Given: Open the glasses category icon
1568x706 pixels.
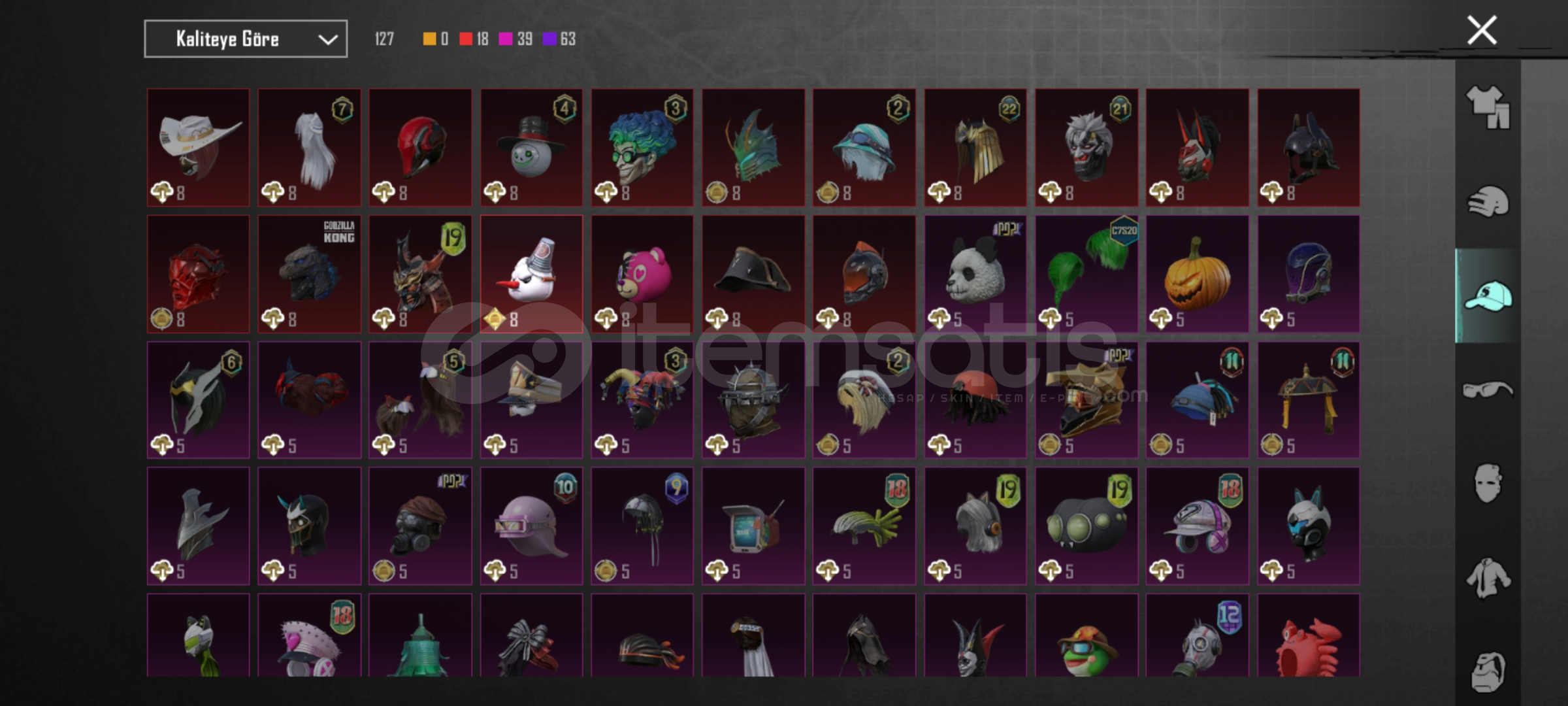Looking at the screenshot, I should (x=1488, y=390).
